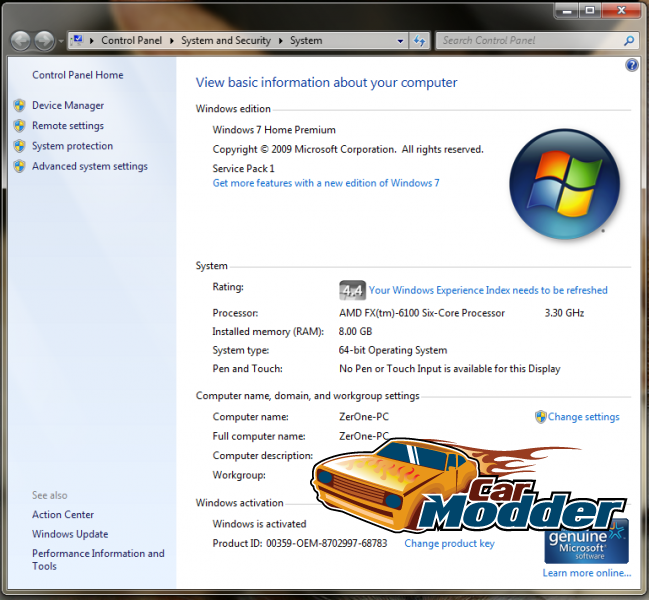Minimize the System window
The height and width of the screenshot is (600, 649).
coord(567,10)
